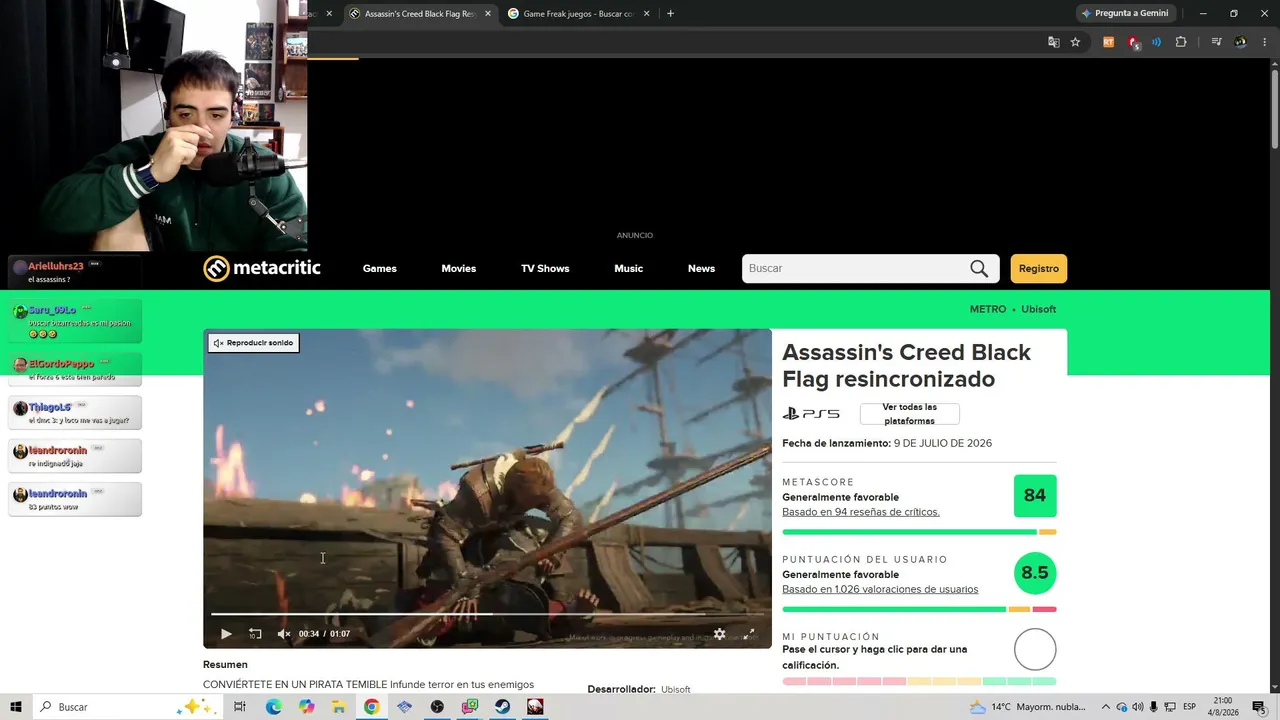The height and width of the screenshot is (720, 1280).
Task: Open the Ubisoft developer link
Action: [x=676, y=689]
